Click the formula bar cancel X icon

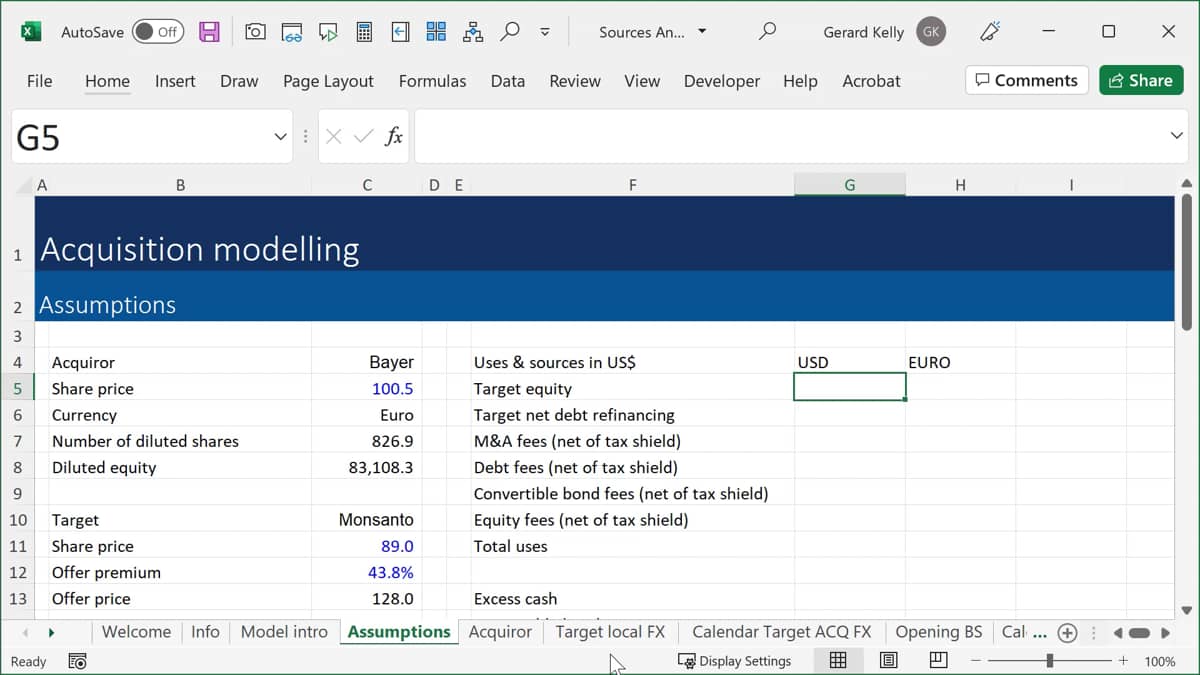(x=334, y=137)
